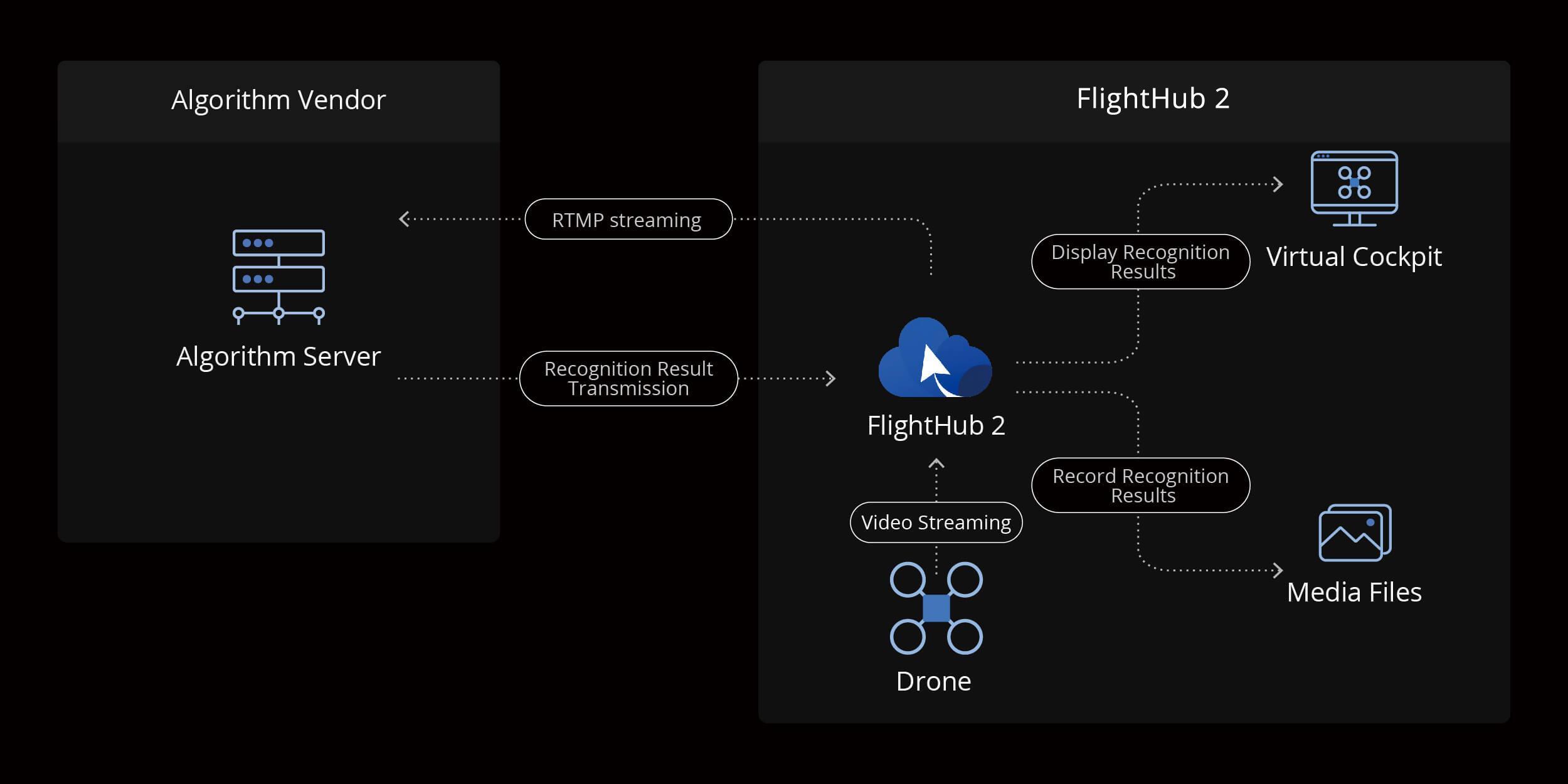Click the Display Recognition Results label

tap(1140, 260)
